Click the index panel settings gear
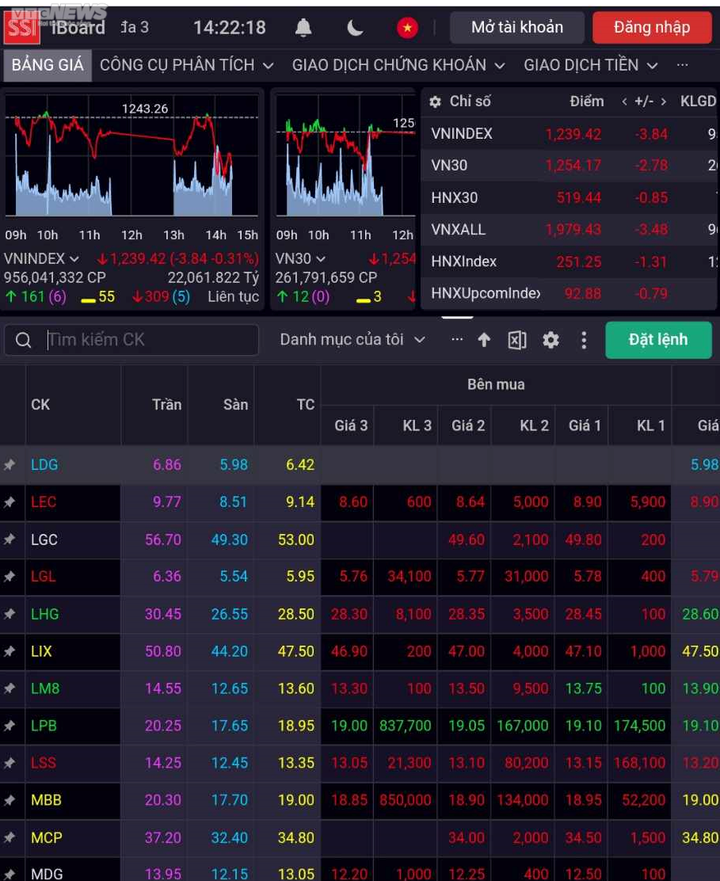720x881 pixels. coord(435,102)
